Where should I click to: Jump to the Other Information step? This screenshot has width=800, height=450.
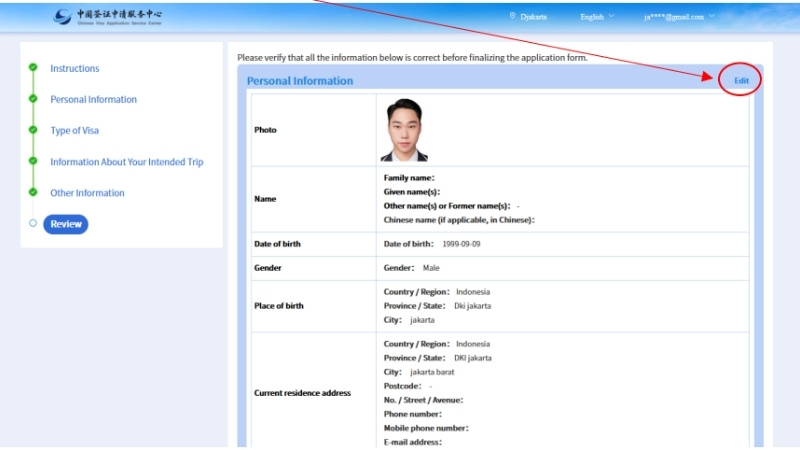[87, 193]
